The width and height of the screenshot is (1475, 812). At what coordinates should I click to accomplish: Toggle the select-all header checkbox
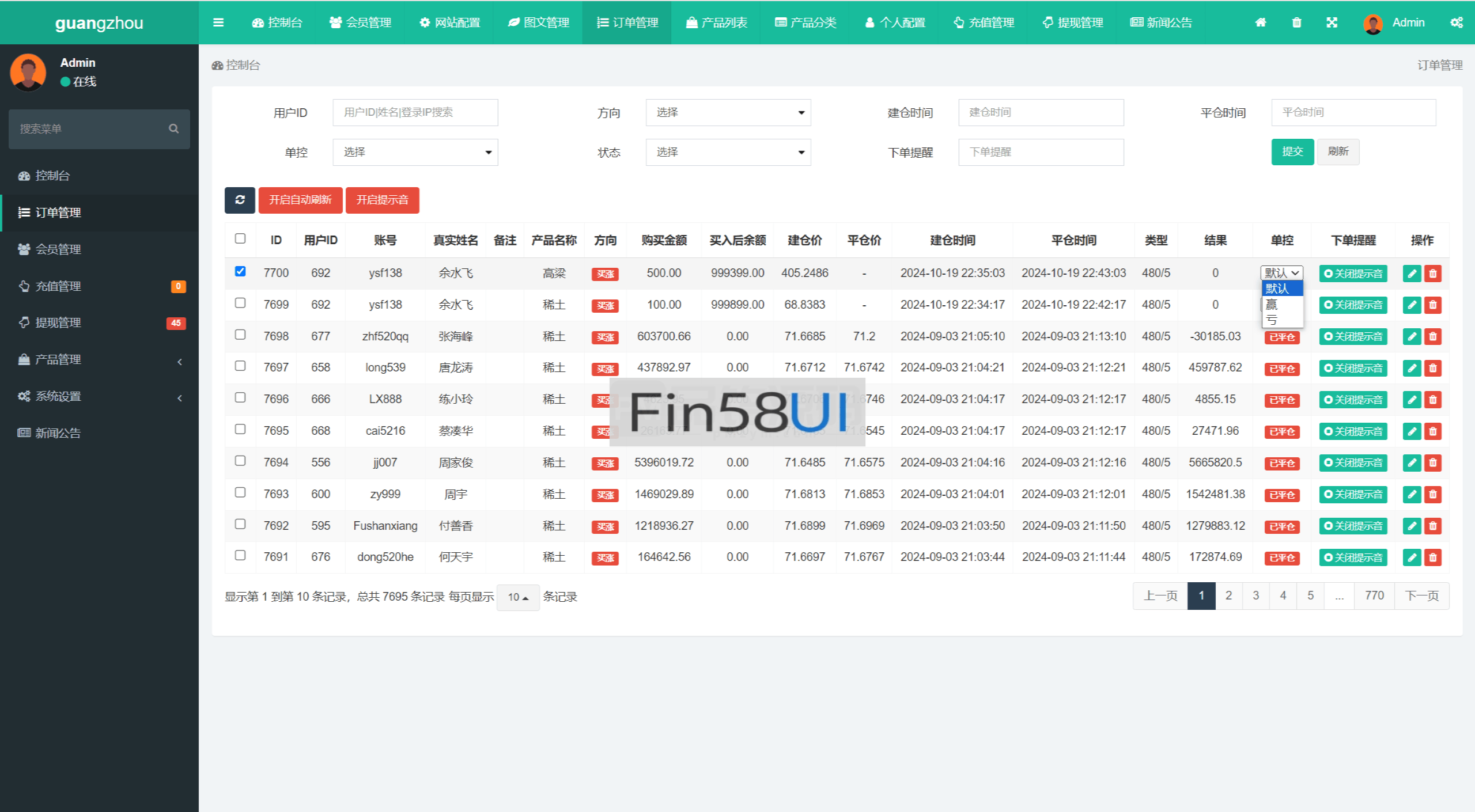[240, 238]
